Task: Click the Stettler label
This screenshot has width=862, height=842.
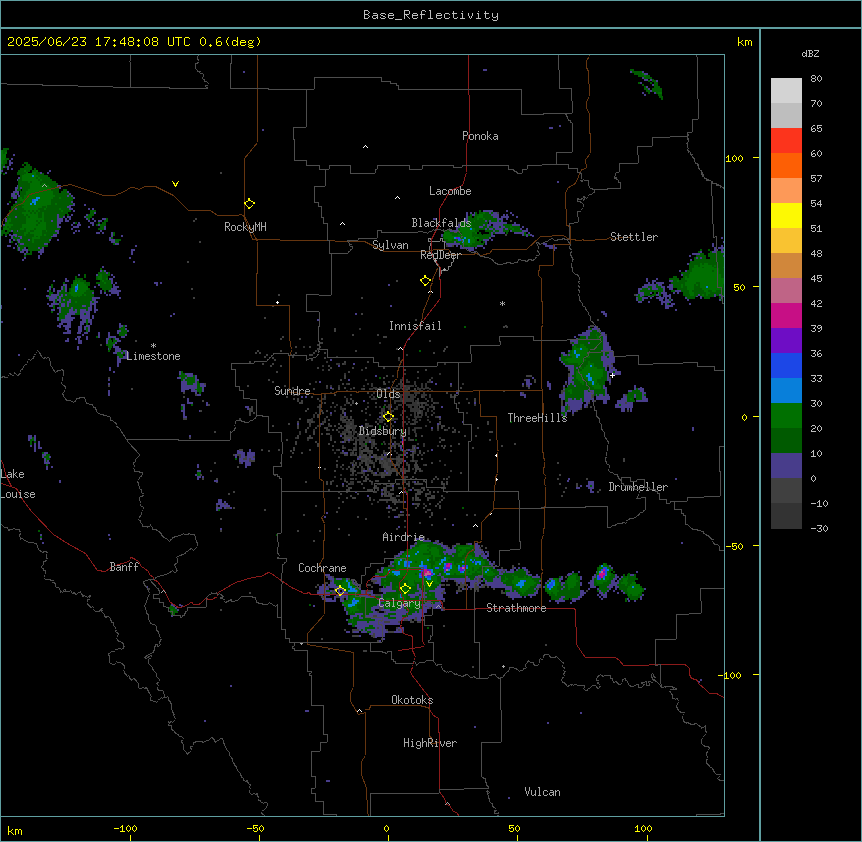Action: (633, 237)
